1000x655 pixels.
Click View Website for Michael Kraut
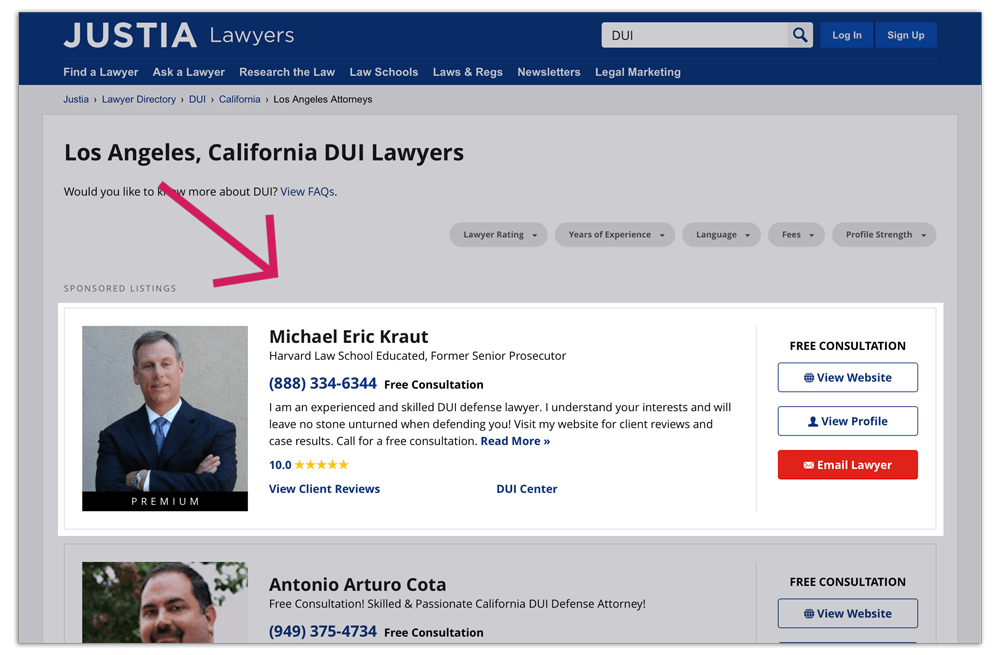pyautogui.click(x=848, y=378)
